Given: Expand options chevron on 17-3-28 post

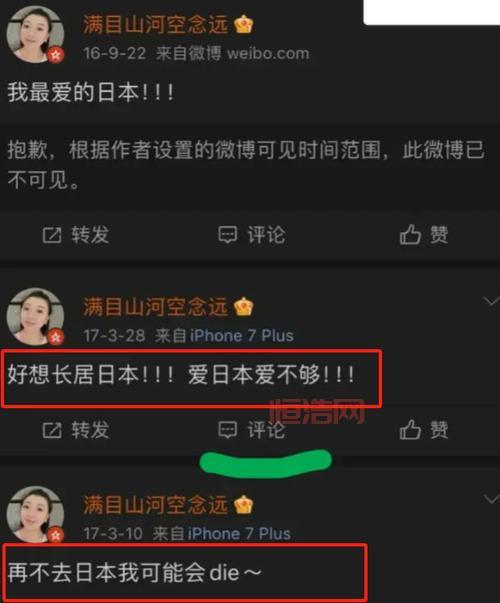Looking at the screenshot, I should pyautogui.click(x=492, y=301).
